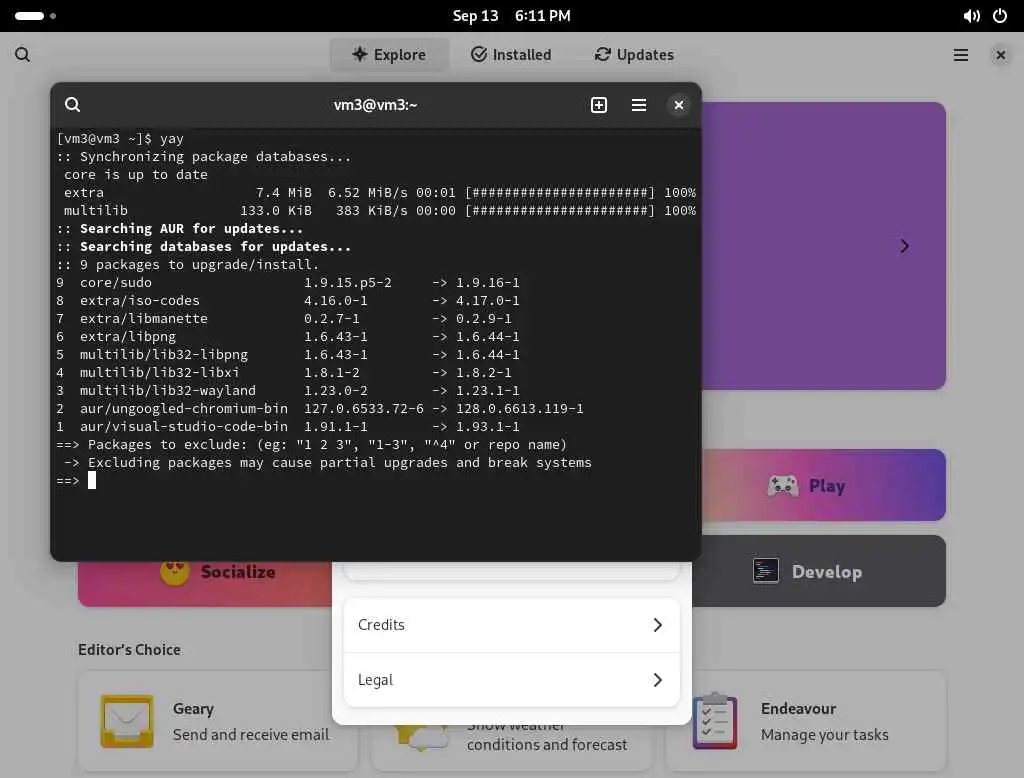
Task: Click the terminal search icon
Action: click(72, 105)
